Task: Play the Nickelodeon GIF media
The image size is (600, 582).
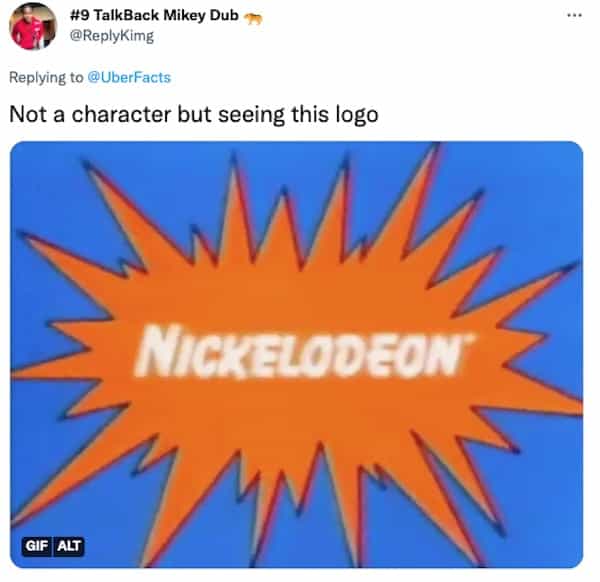Action: pyautogui.click(x=297, y=355)
